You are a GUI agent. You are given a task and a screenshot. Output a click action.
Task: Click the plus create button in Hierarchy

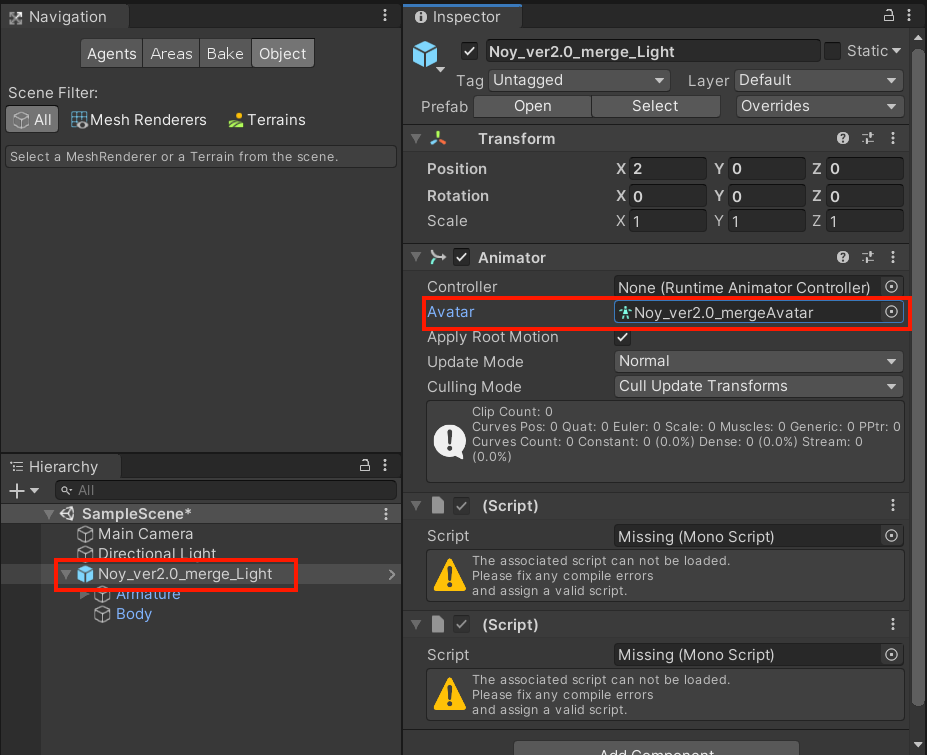17,490
